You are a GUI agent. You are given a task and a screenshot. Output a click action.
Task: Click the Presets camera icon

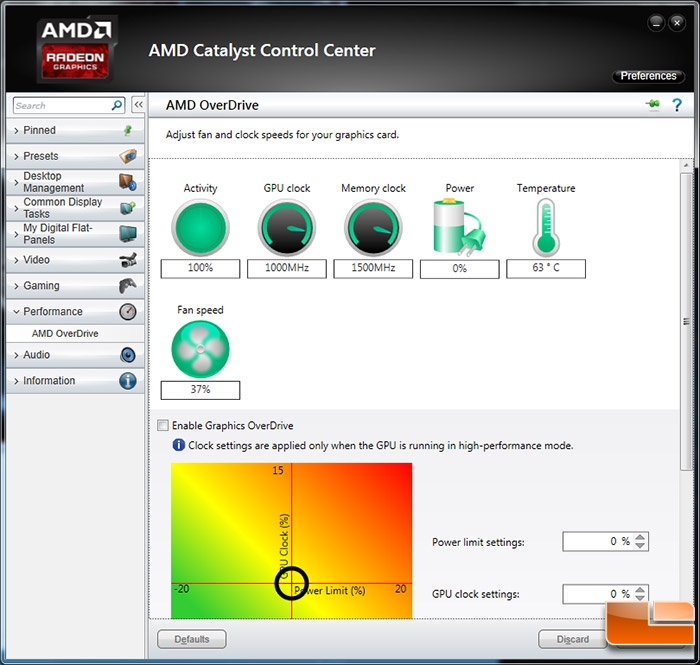click(128, 156)
